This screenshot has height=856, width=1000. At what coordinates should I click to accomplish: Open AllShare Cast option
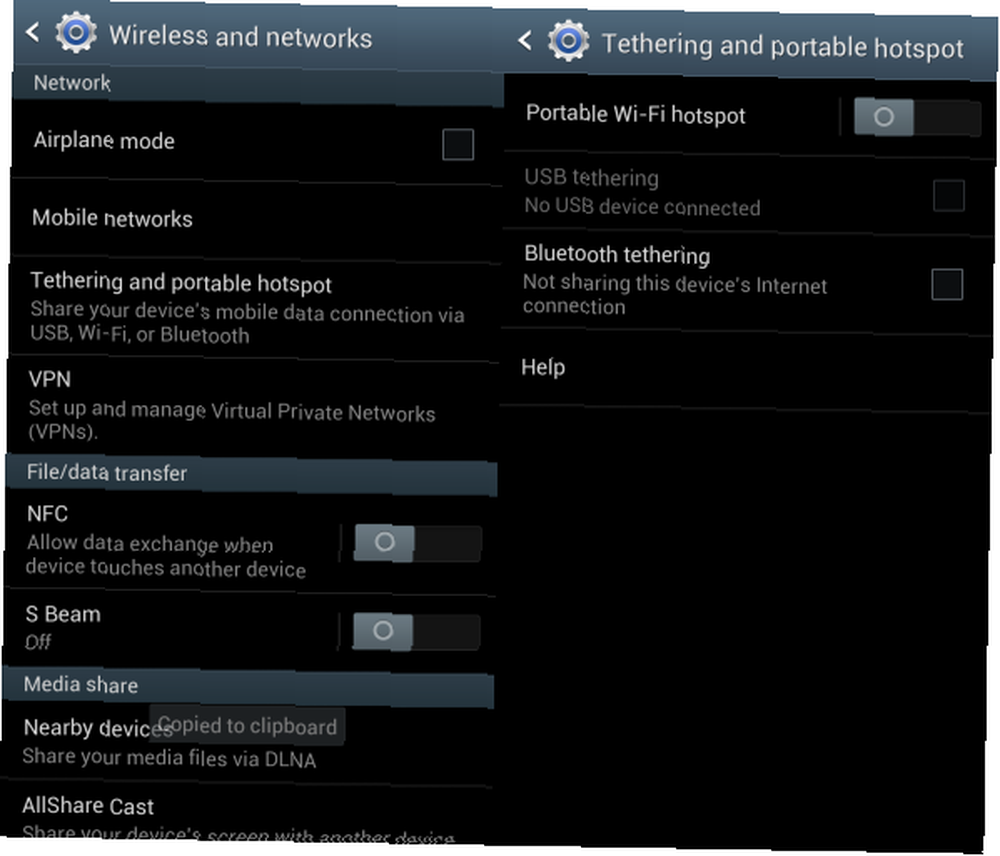click(x=246, y=814)
